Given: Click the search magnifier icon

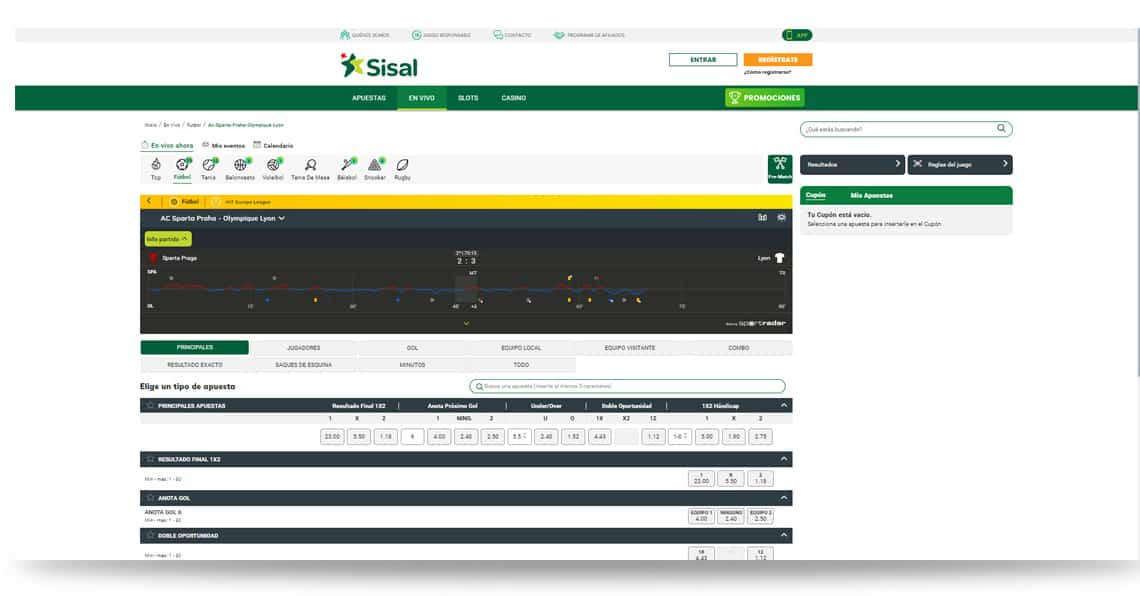Looking at the screenshot, I should pyautogui.click(x=1001, y=129).
